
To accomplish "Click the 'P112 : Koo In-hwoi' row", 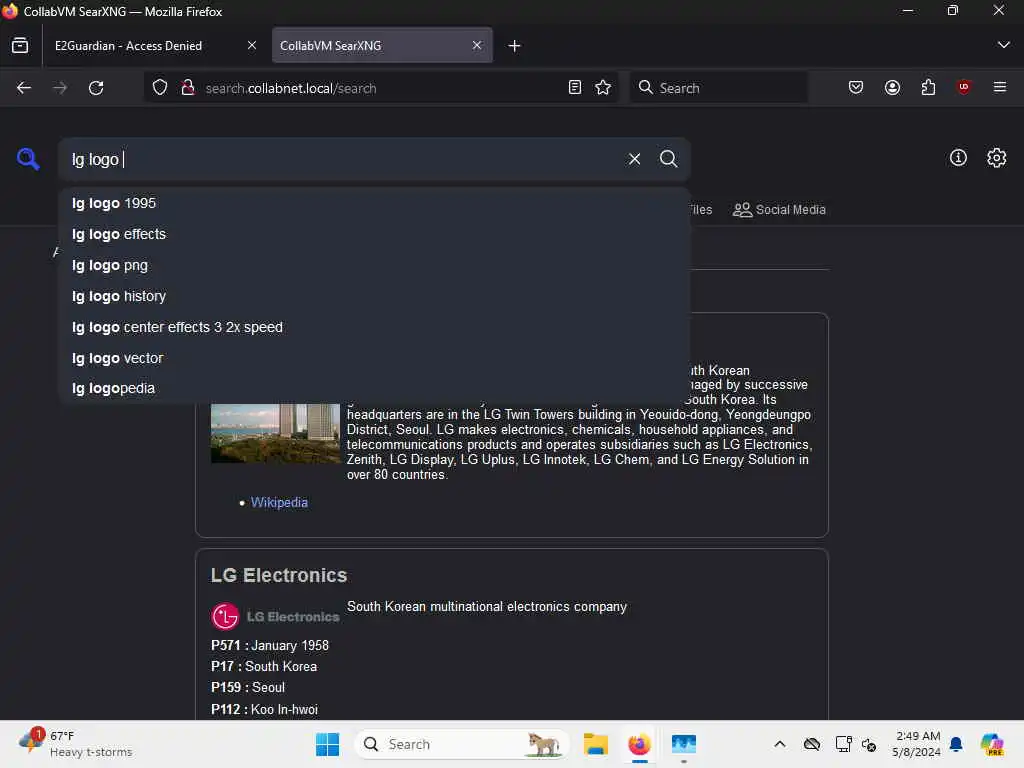I will click(x=264, y=709).
